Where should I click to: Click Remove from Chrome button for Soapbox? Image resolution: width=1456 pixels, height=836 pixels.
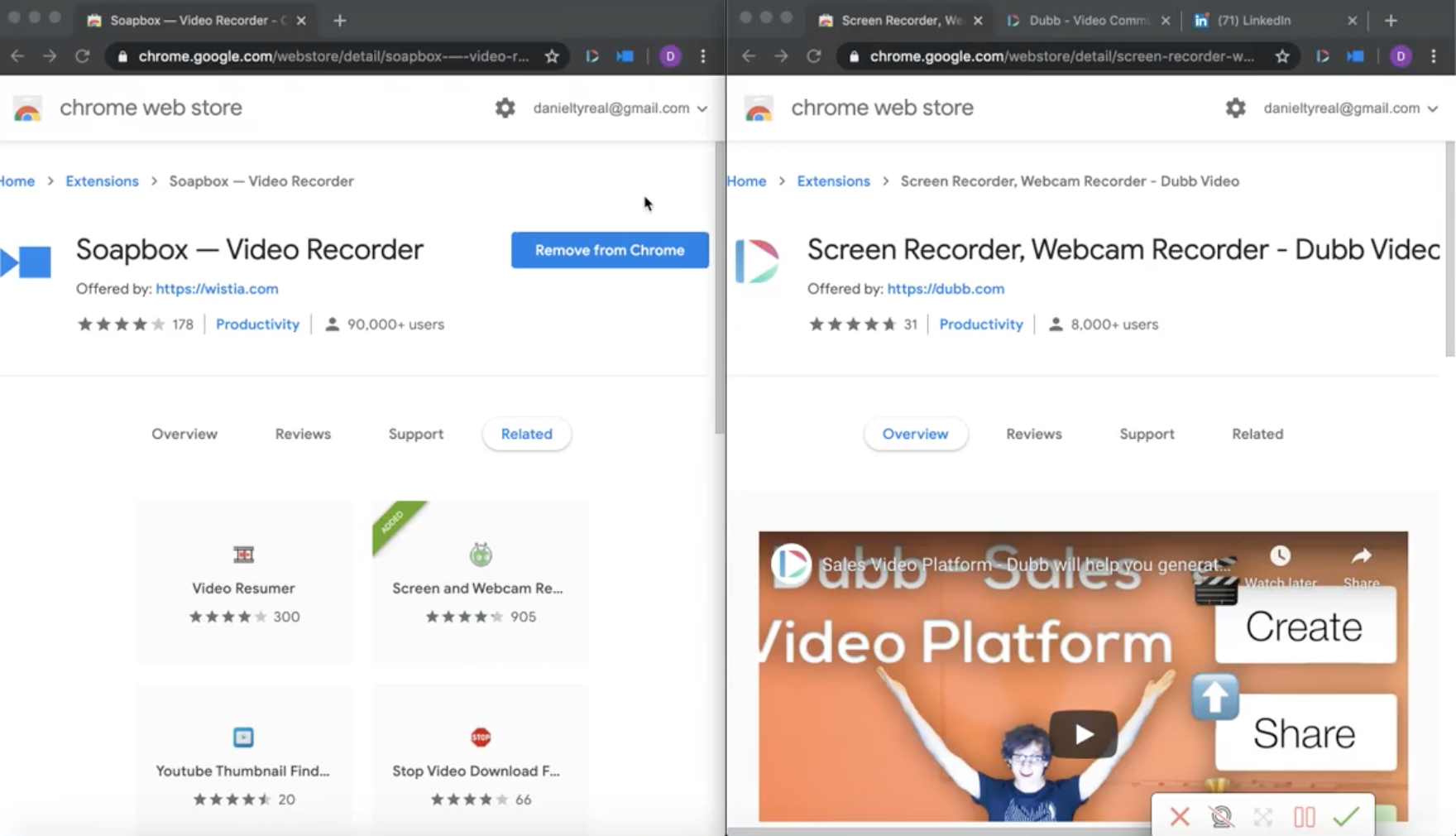[610, 250]
